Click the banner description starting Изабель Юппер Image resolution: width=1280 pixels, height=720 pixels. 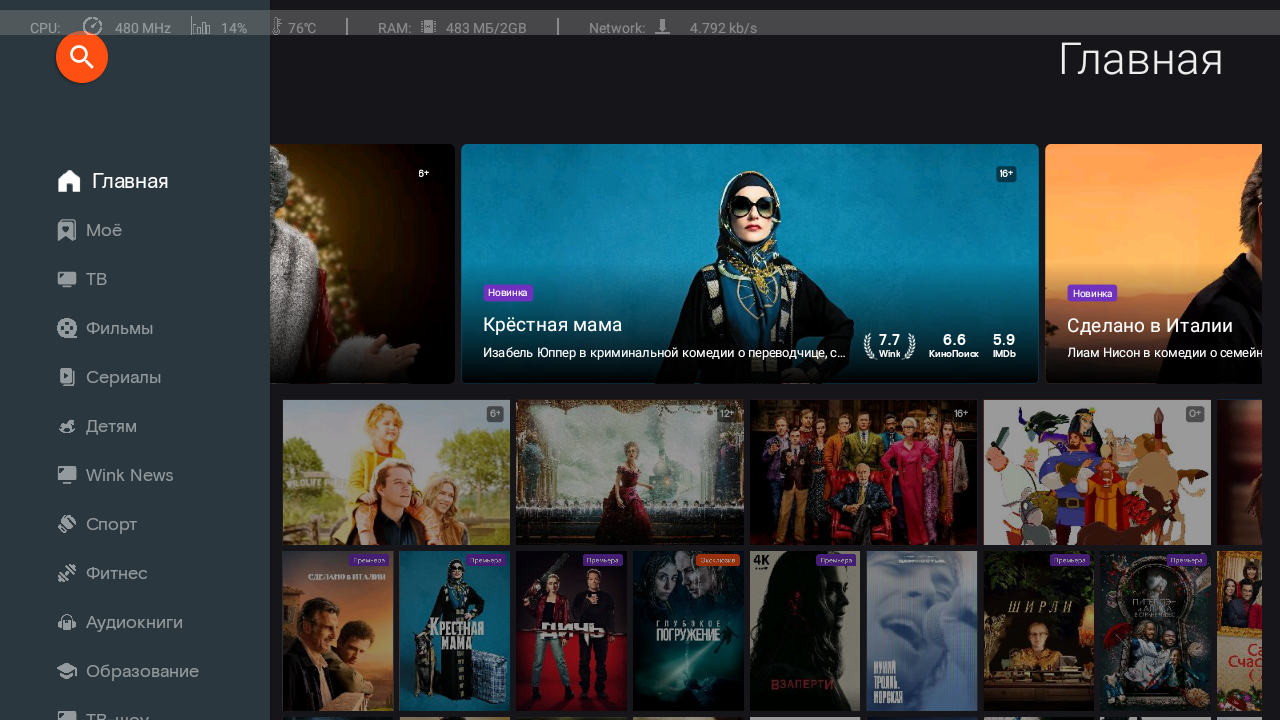pyautogui.click(x=664, y=353)
